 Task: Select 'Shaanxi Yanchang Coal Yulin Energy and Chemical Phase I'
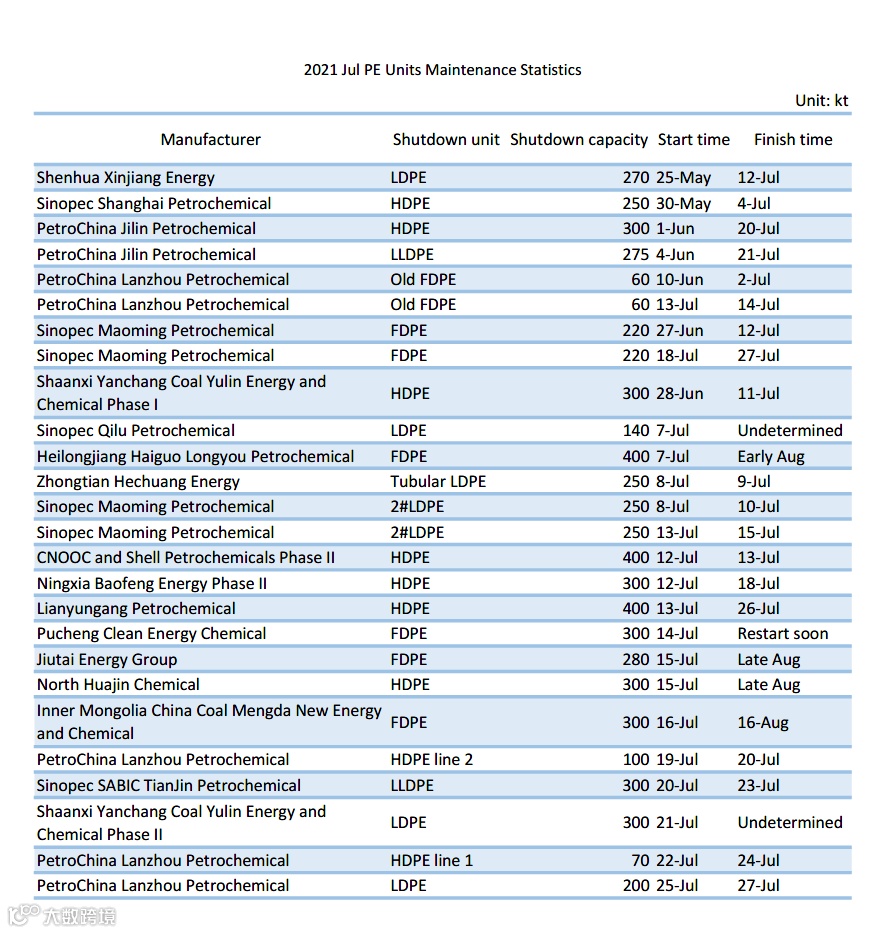pyautogui.click(x=181, y=393)
